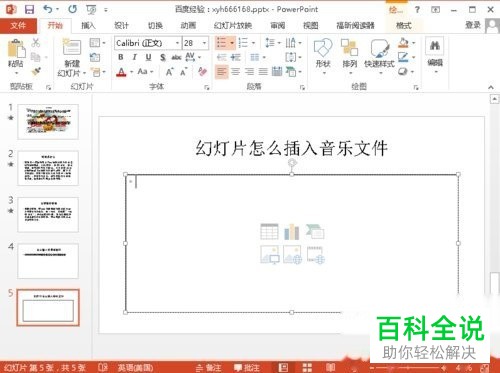This screenshot has height=373, width=500.
Task: Toggle Italic formatting
Action: 135,57
